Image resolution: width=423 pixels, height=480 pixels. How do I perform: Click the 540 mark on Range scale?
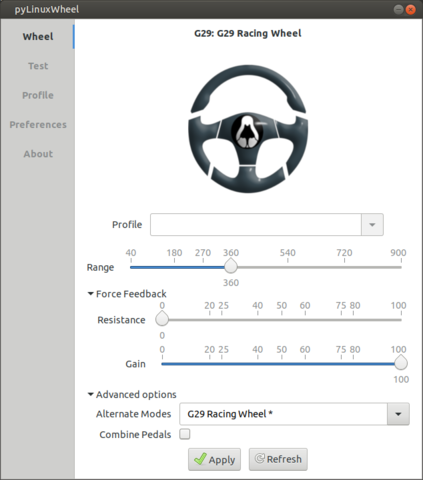(288, 253)
